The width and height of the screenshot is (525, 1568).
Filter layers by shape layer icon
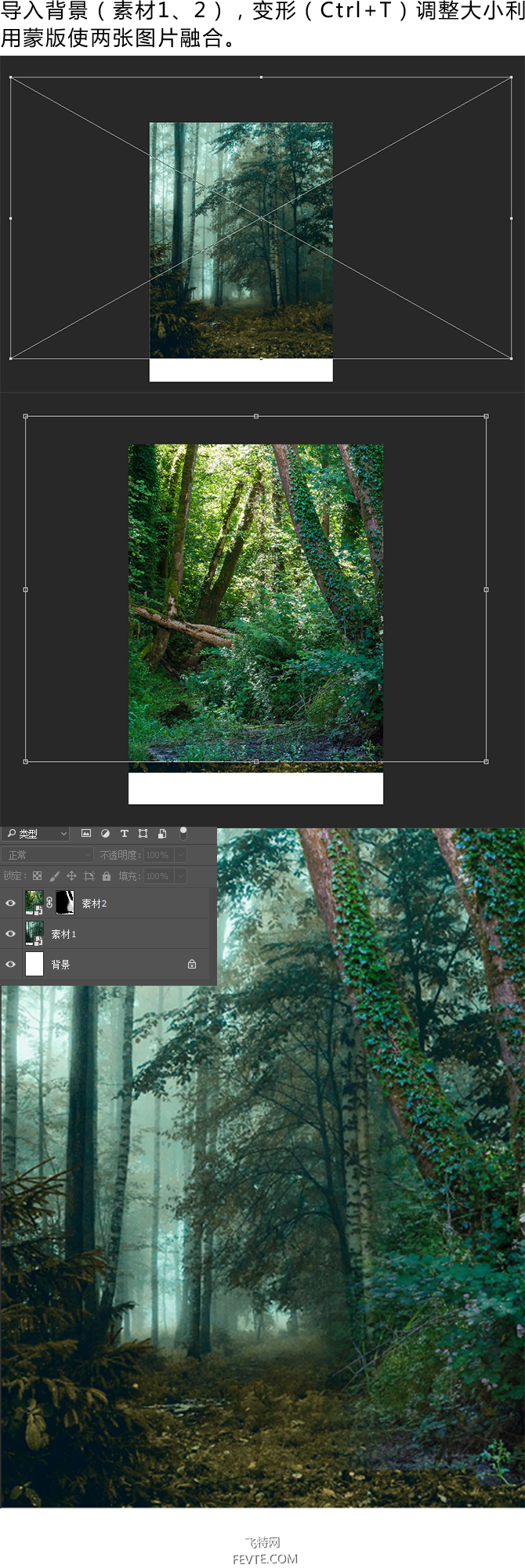pyautogui.click(x=143, y=834)
